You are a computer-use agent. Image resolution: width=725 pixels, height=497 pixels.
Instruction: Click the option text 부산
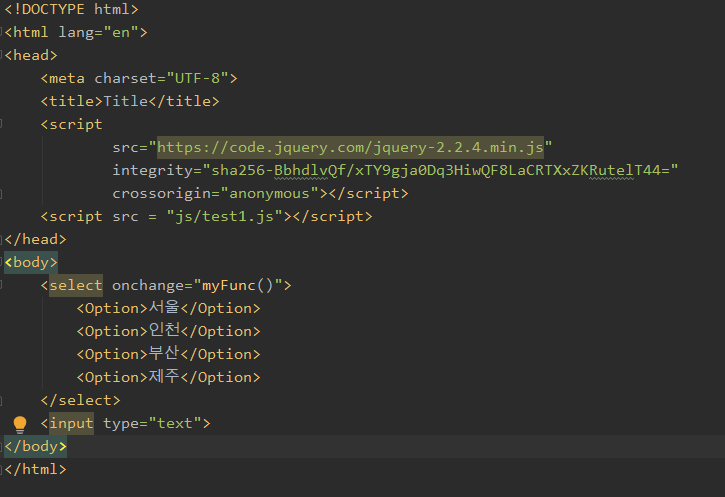(164, 354)
